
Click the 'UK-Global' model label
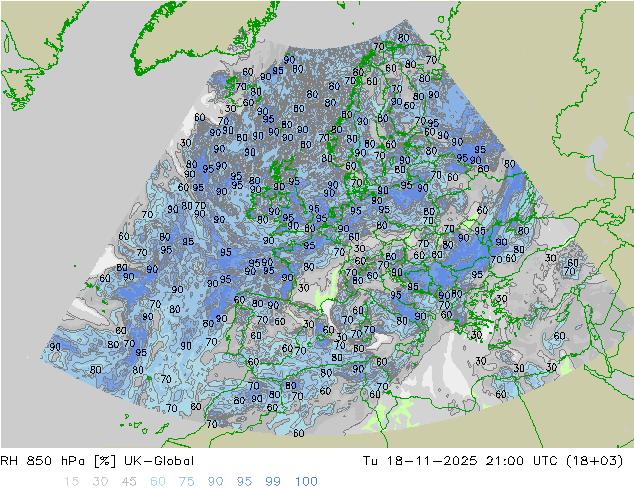click(x=159, y=461)
